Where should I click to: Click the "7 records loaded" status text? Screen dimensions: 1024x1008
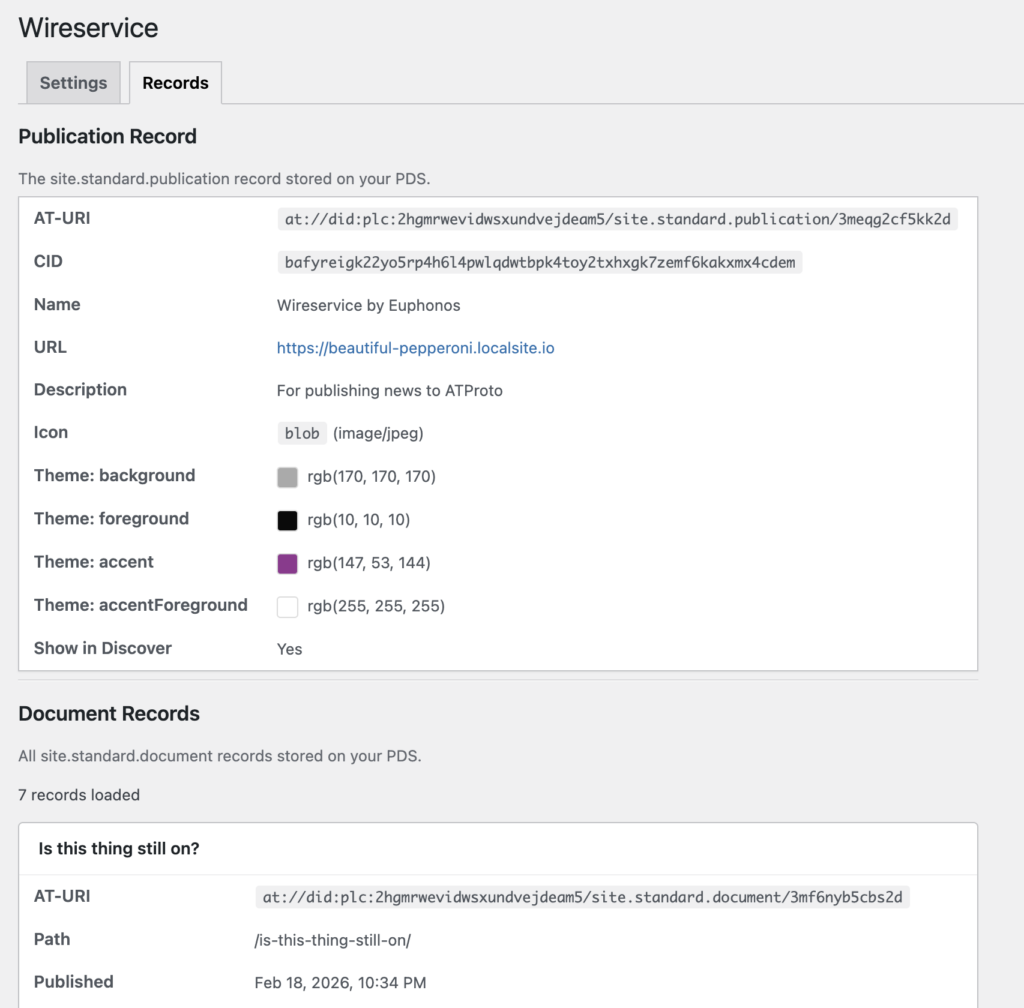(79, 795)
